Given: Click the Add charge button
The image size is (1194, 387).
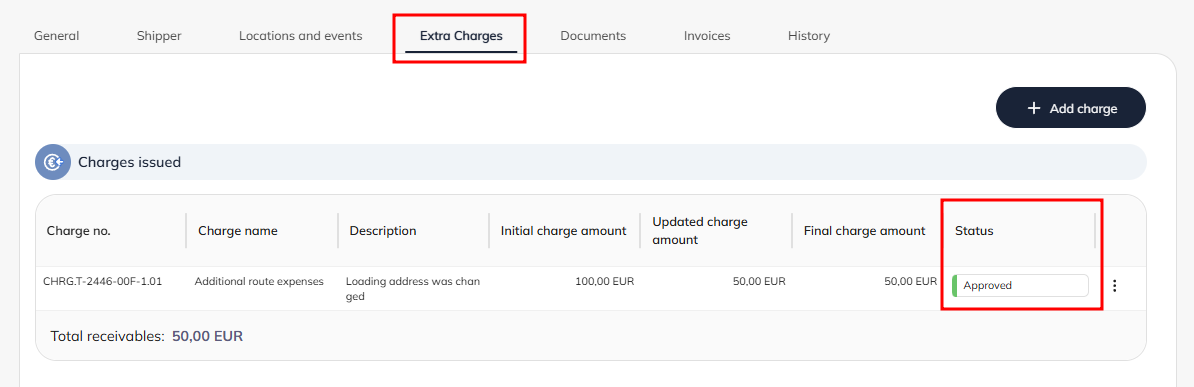Looking at the screenshot, I should pos(1071,108).
